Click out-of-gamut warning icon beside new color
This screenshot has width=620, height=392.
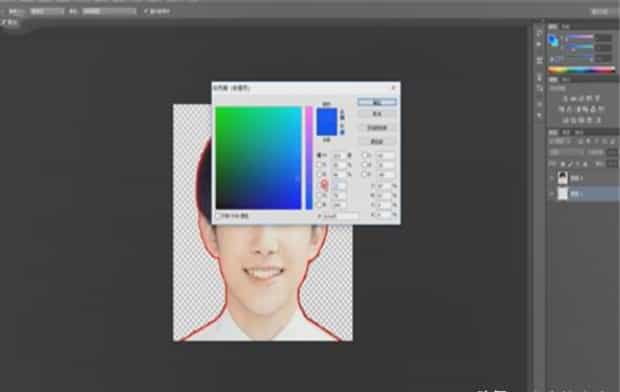coord(342,113)
